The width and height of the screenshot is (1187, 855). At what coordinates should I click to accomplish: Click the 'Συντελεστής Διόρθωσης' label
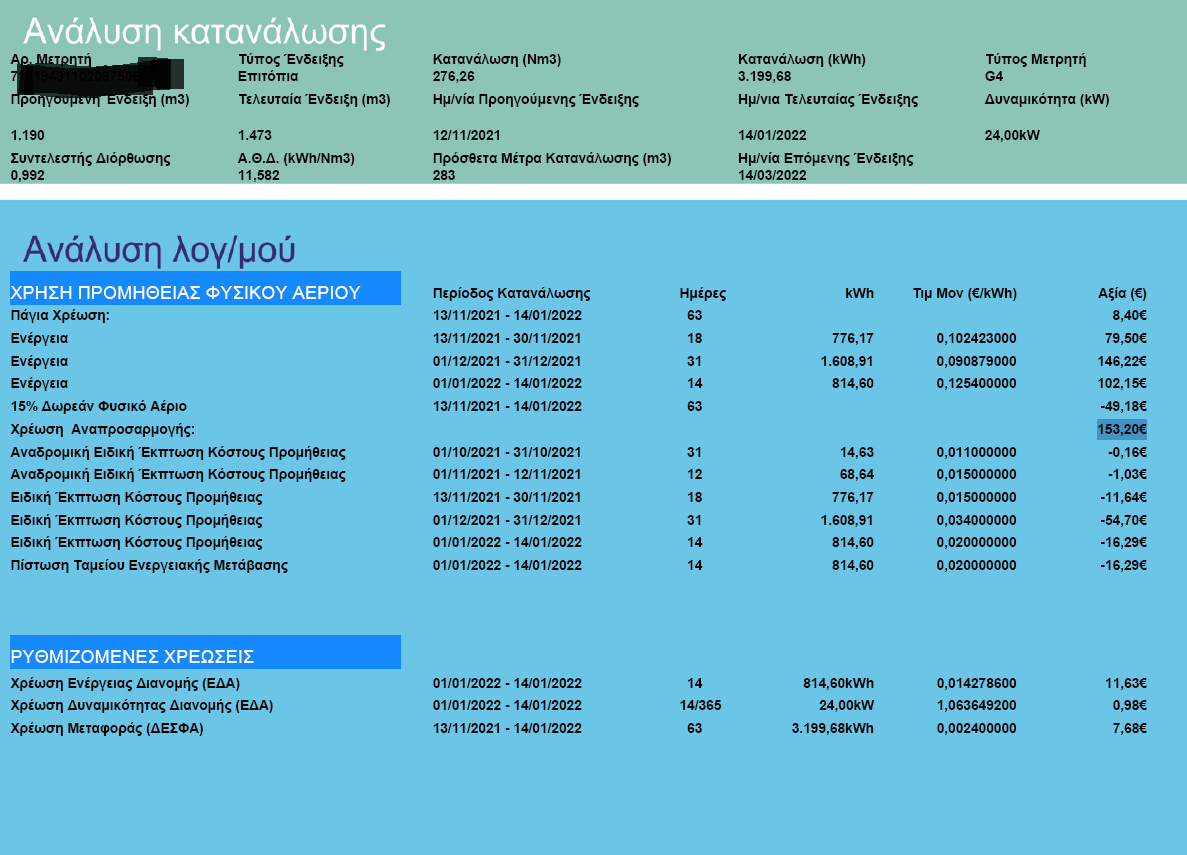tap(90, 158)
